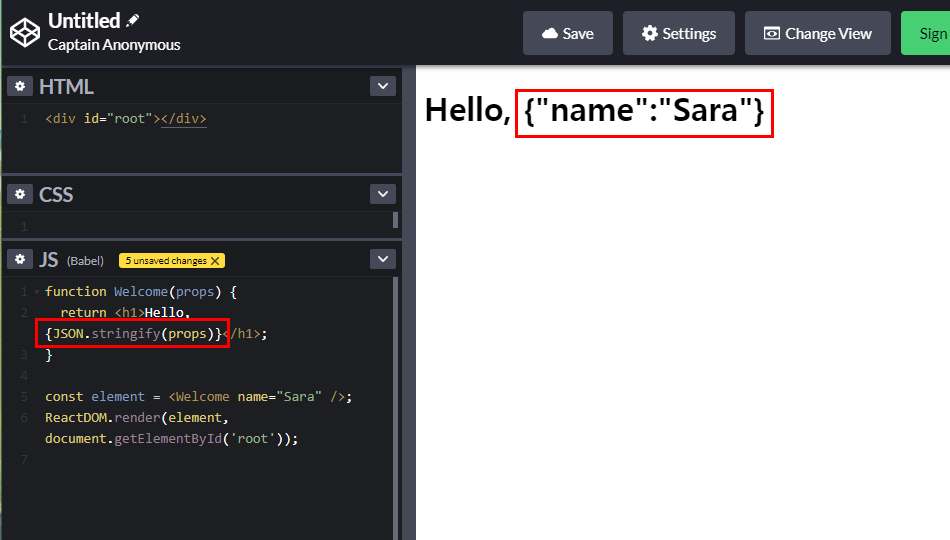This screenshot has height=540, width=950.
Task: Click {"name":"Sara"} output in preview
Action: pyautogui.click(x=644, y=111)
